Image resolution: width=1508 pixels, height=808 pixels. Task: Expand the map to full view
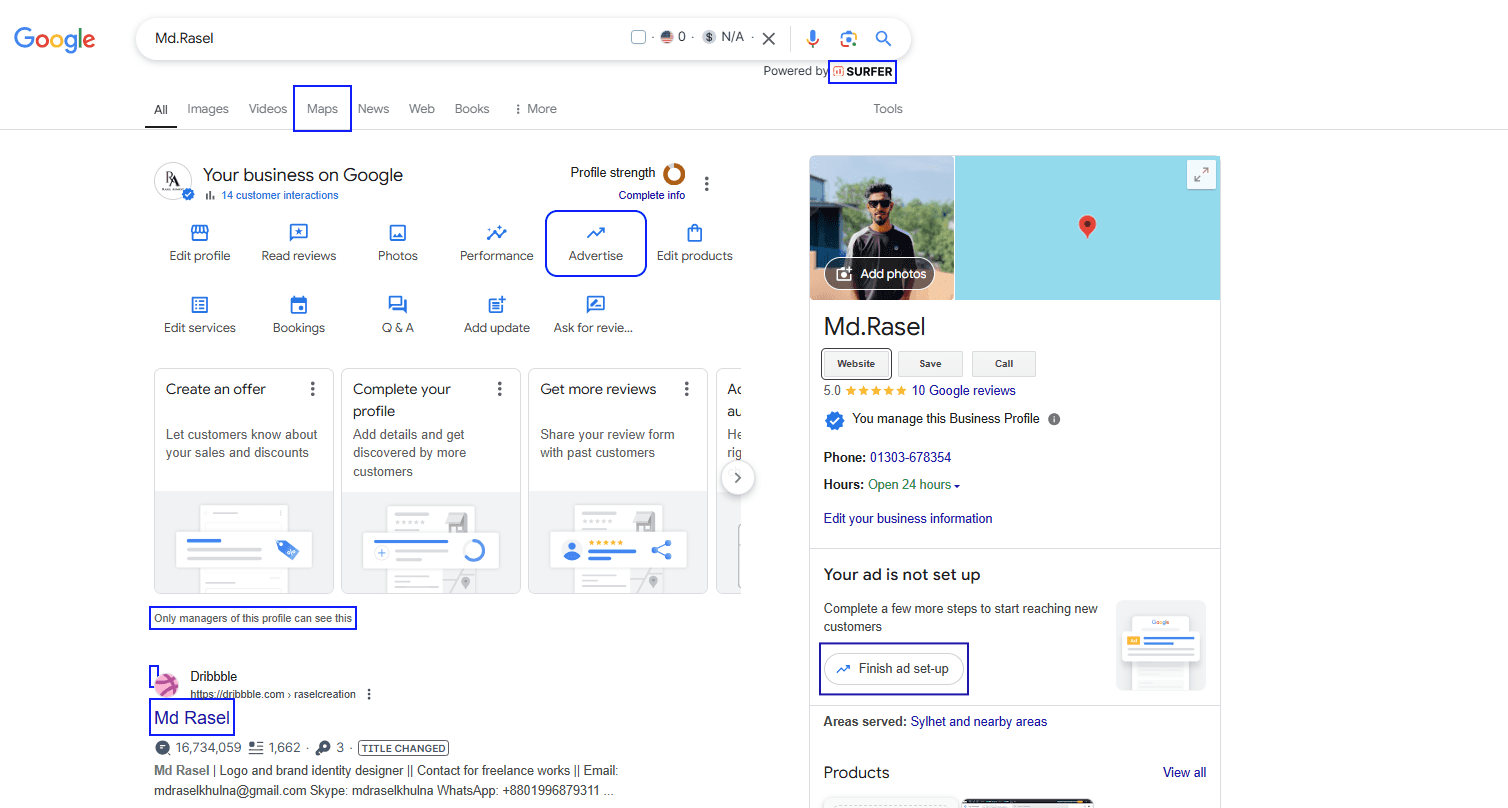1201,174
